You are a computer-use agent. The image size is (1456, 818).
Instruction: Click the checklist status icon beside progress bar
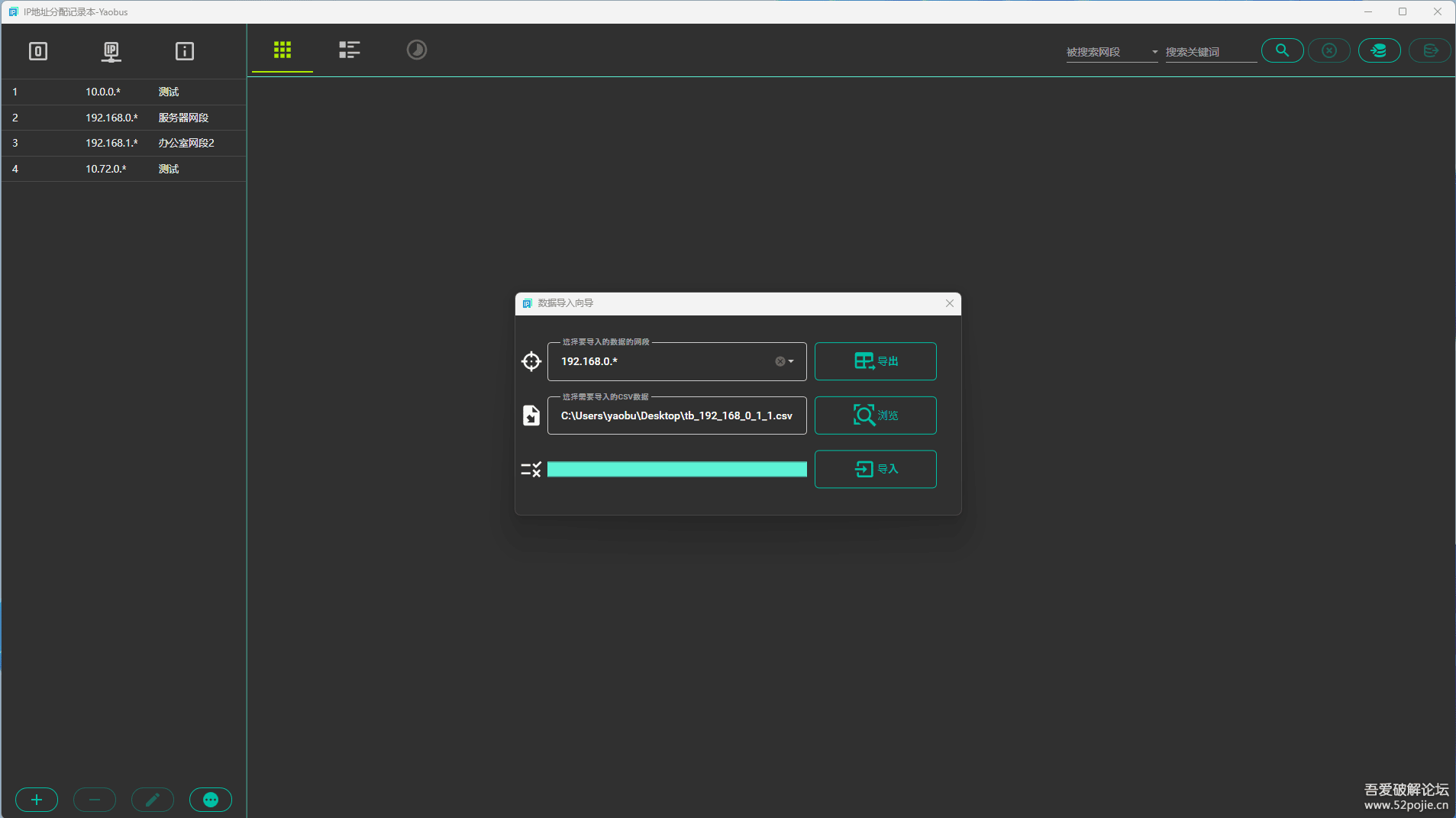coord(531,469)
